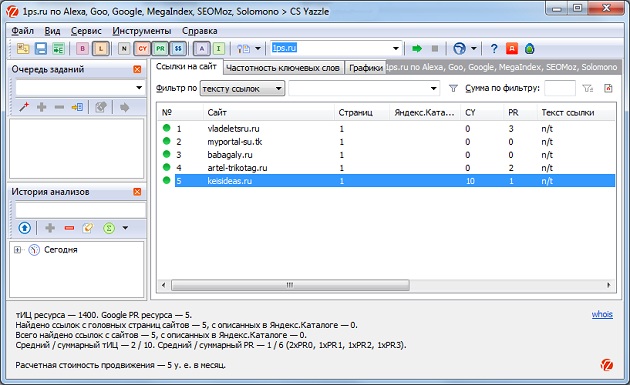Select the vladeletsru.ru row
Viewport: 630px width, 385px height.
click(386, 129)
